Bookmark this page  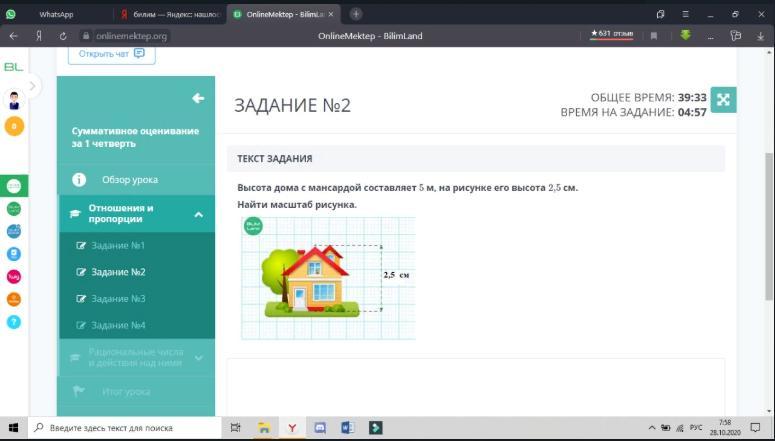tap(654, 36)
